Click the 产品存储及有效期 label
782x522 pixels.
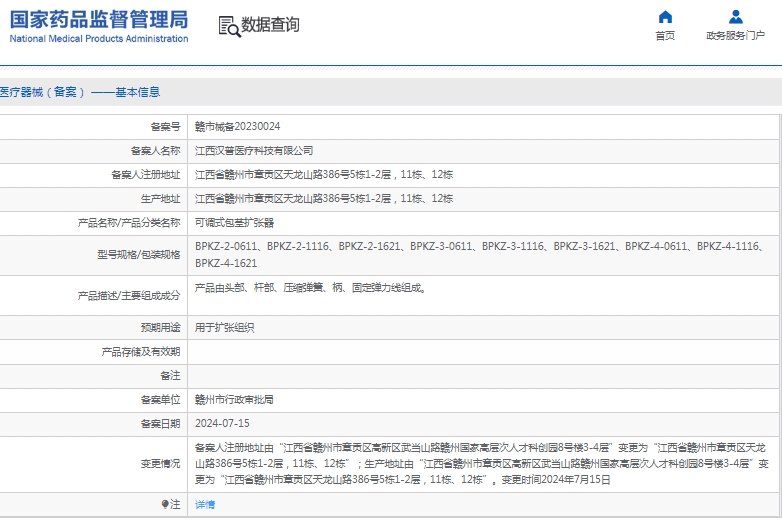click(x=141, y=352)
